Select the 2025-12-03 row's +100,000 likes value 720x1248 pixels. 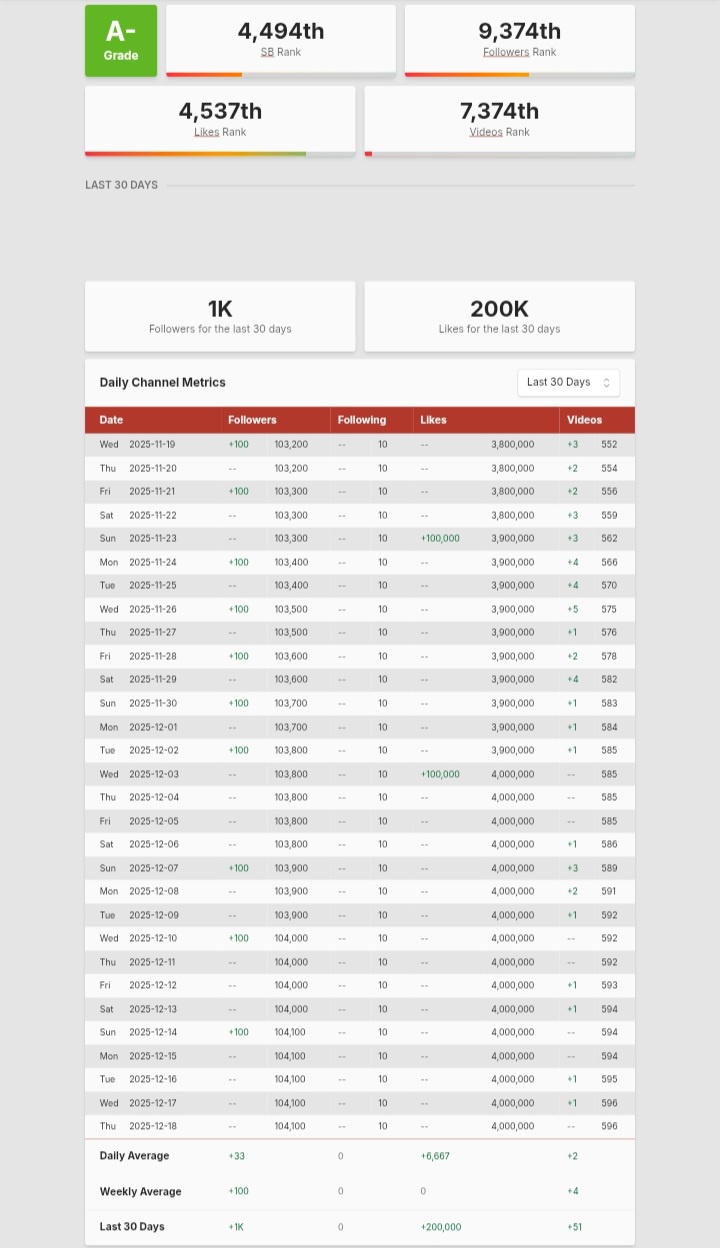[440, 774]
